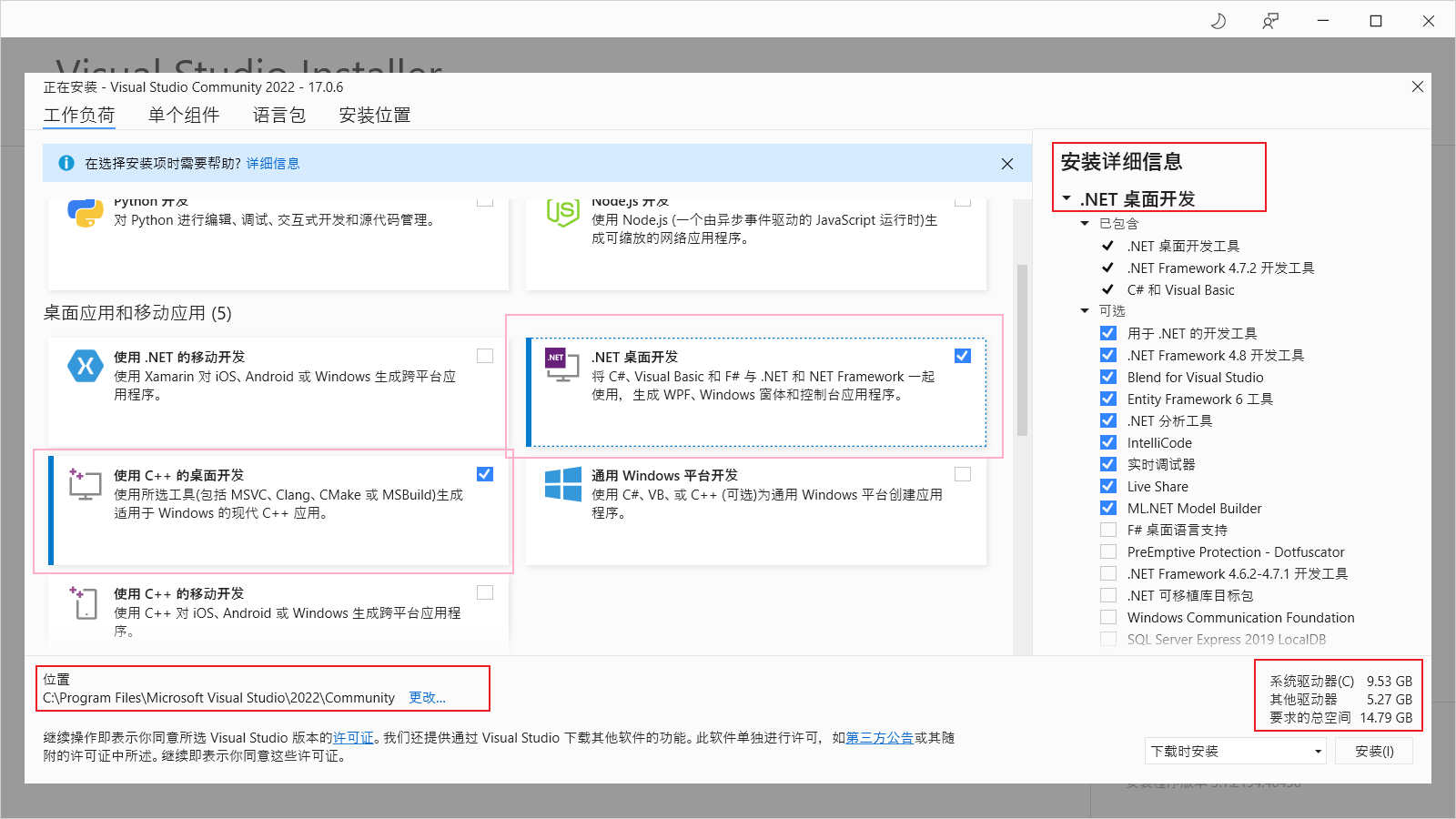The height and width of the screenshot is (819, 1456).
Task: Click the 系统驱动器(C) 9.53 GB text
Action: click(1341, 681)
